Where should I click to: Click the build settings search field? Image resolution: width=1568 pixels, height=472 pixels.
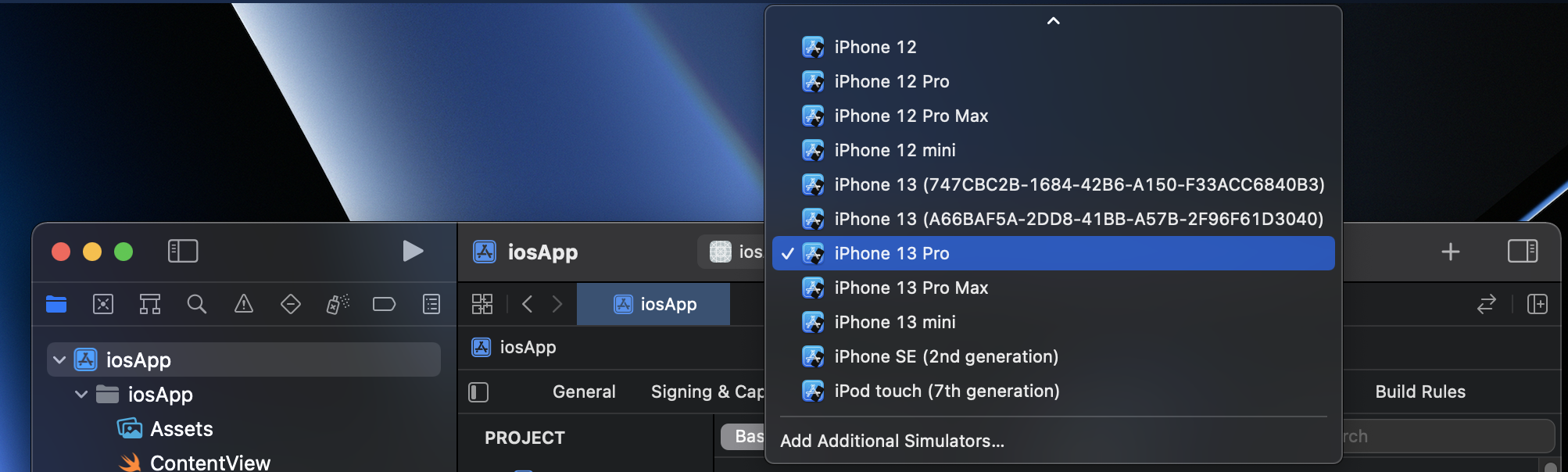tap(1448, 436)
